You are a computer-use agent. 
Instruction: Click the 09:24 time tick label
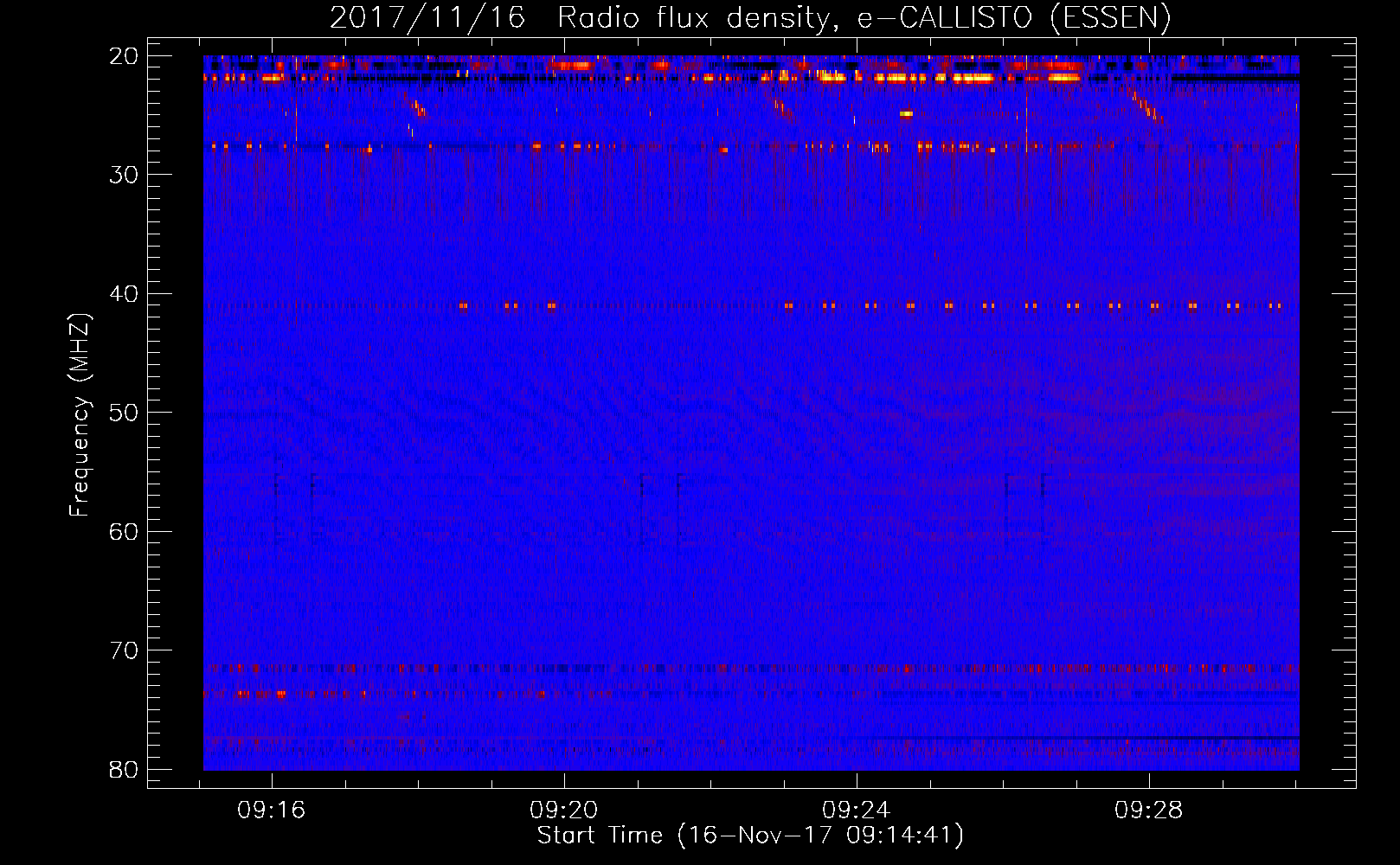(x=857, y=811)
